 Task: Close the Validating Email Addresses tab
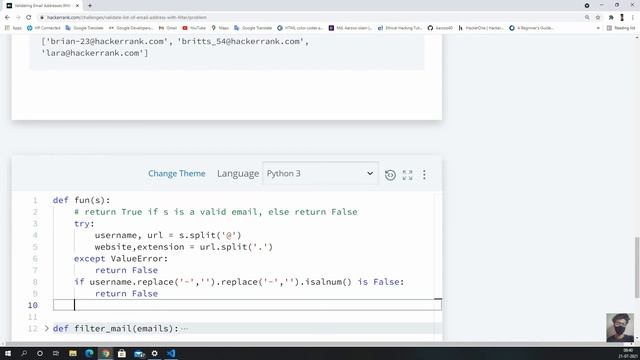coord(77,6)
